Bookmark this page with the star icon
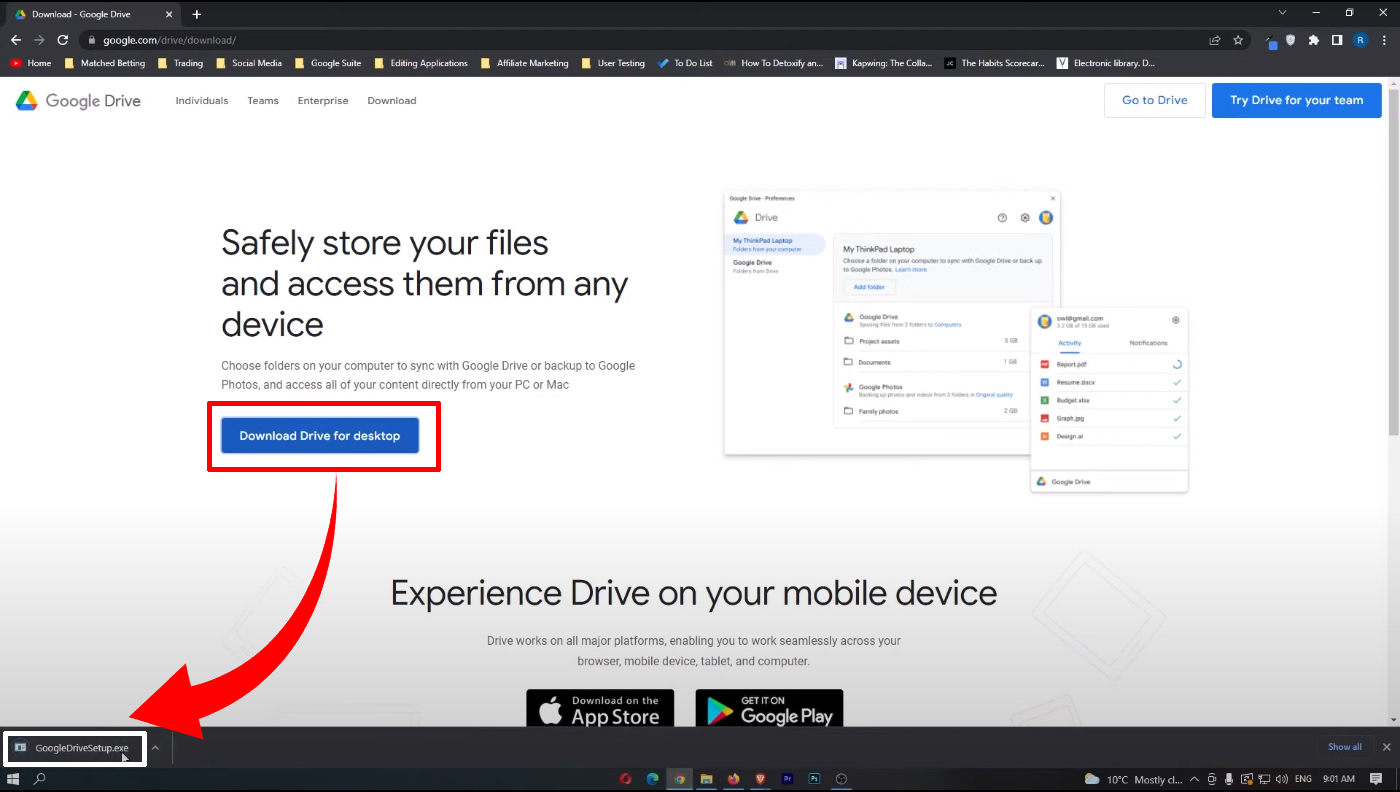Screen dimensions: 1400x792 click(x=1238, y=39)
